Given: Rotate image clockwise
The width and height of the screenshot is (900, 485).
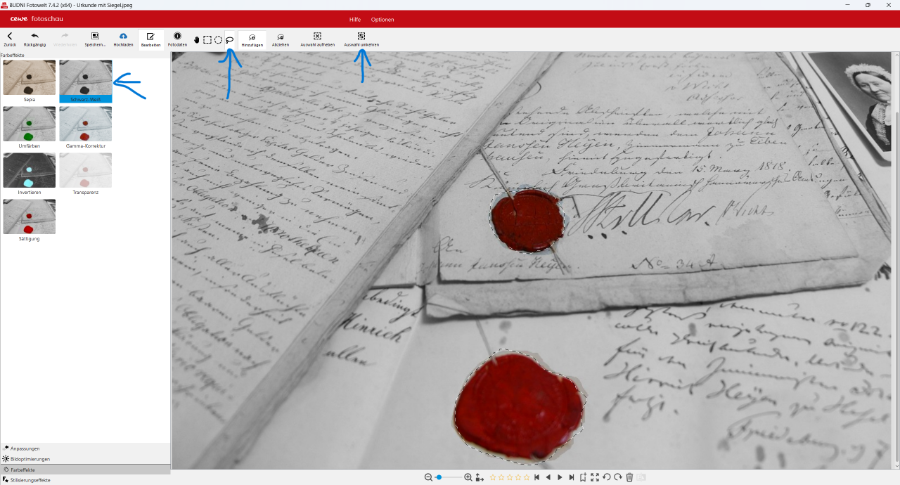Looking at the screenshot, I should tap(618, 478).
